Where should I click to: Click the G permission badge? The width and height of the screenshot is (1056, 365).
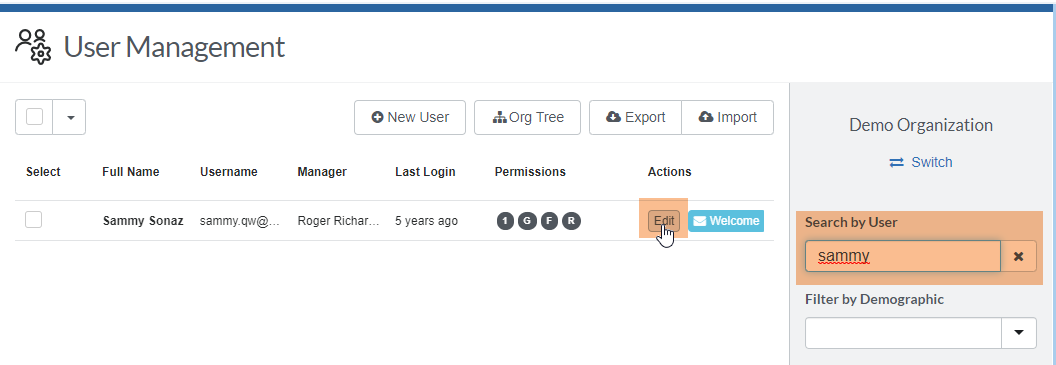pyautogui.click(x=527, y=221)
